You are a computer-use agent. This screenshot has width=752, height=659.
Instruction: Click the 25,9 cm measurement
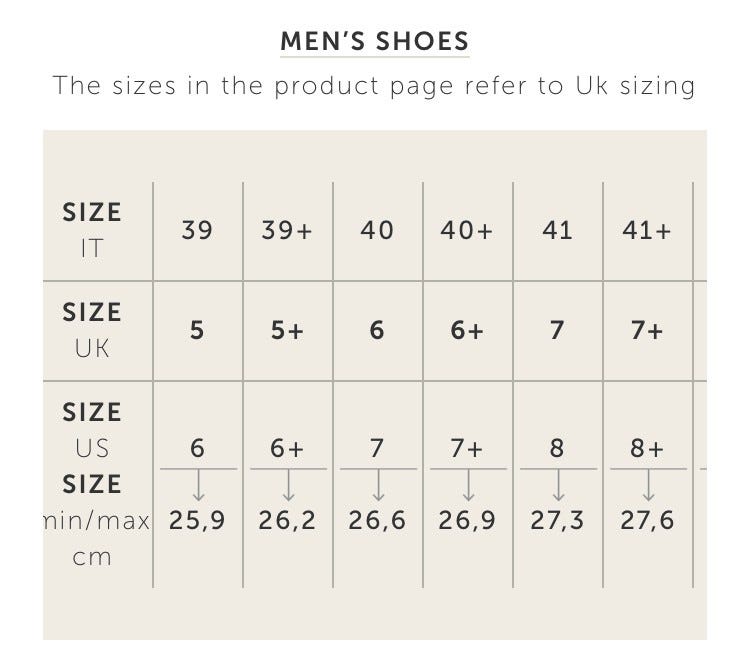click(x=198, y=520)
